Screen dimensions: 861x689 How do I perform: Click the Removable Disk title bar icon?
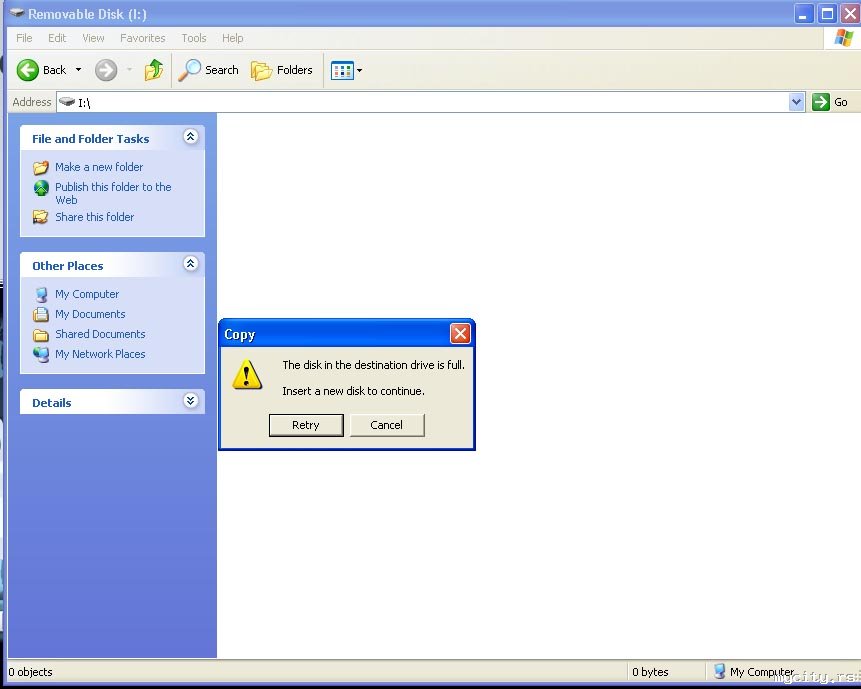click(x=16, y=13)
